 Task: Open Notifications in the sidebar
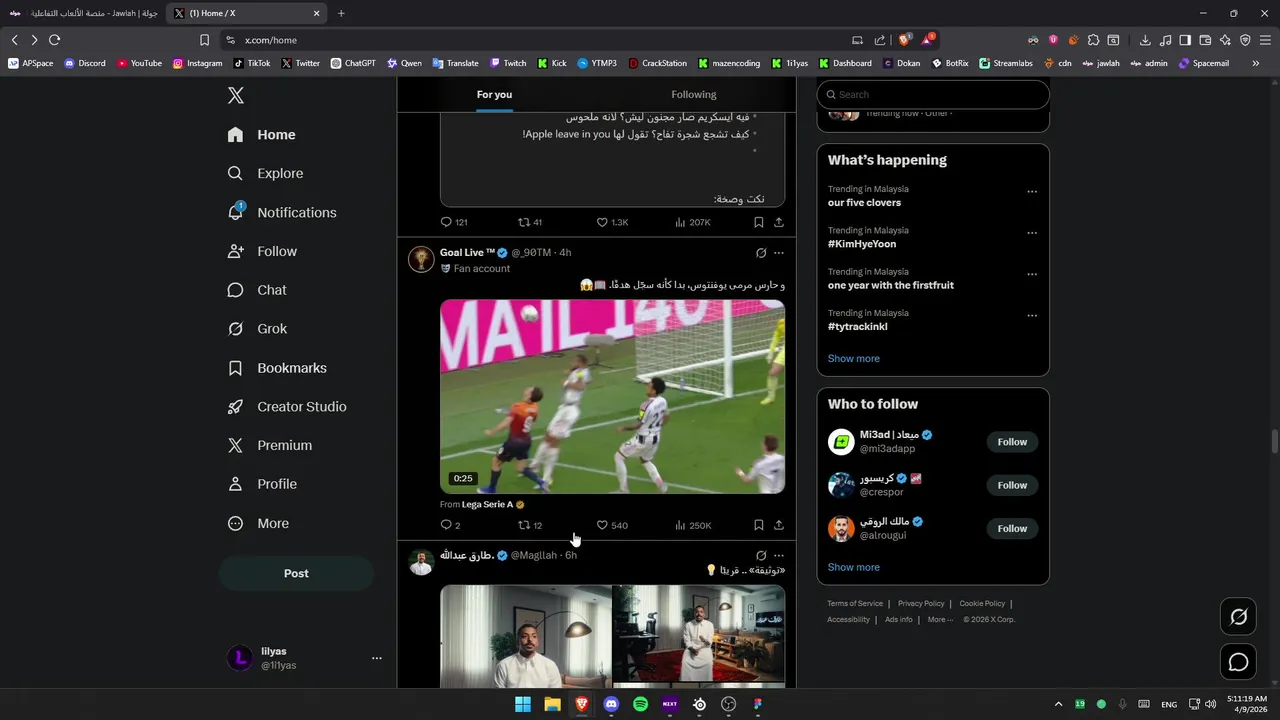(x=282, y=212)
